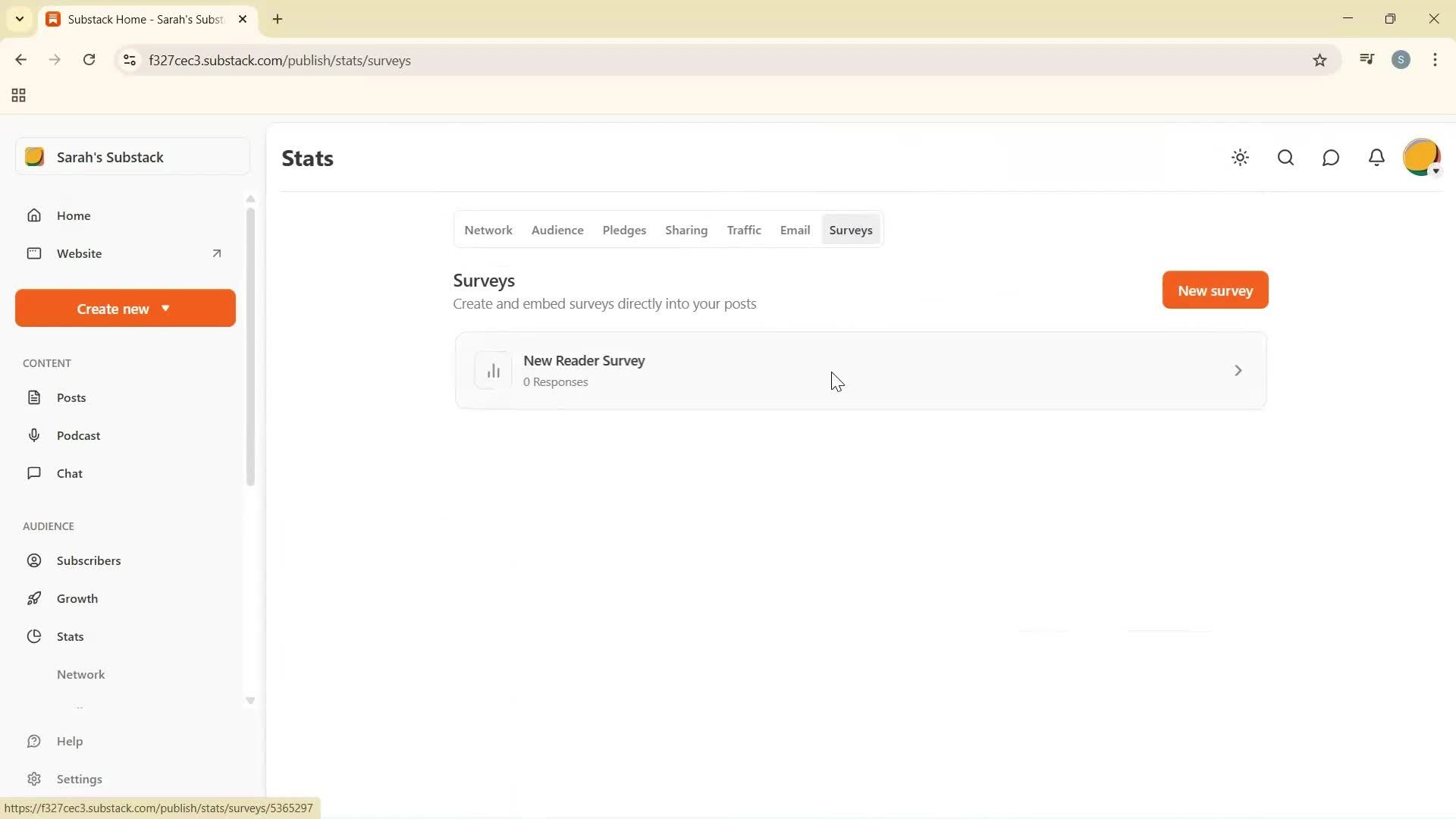Open the direct messages chat bubble icon
1456x819 pixels.
1331,158
